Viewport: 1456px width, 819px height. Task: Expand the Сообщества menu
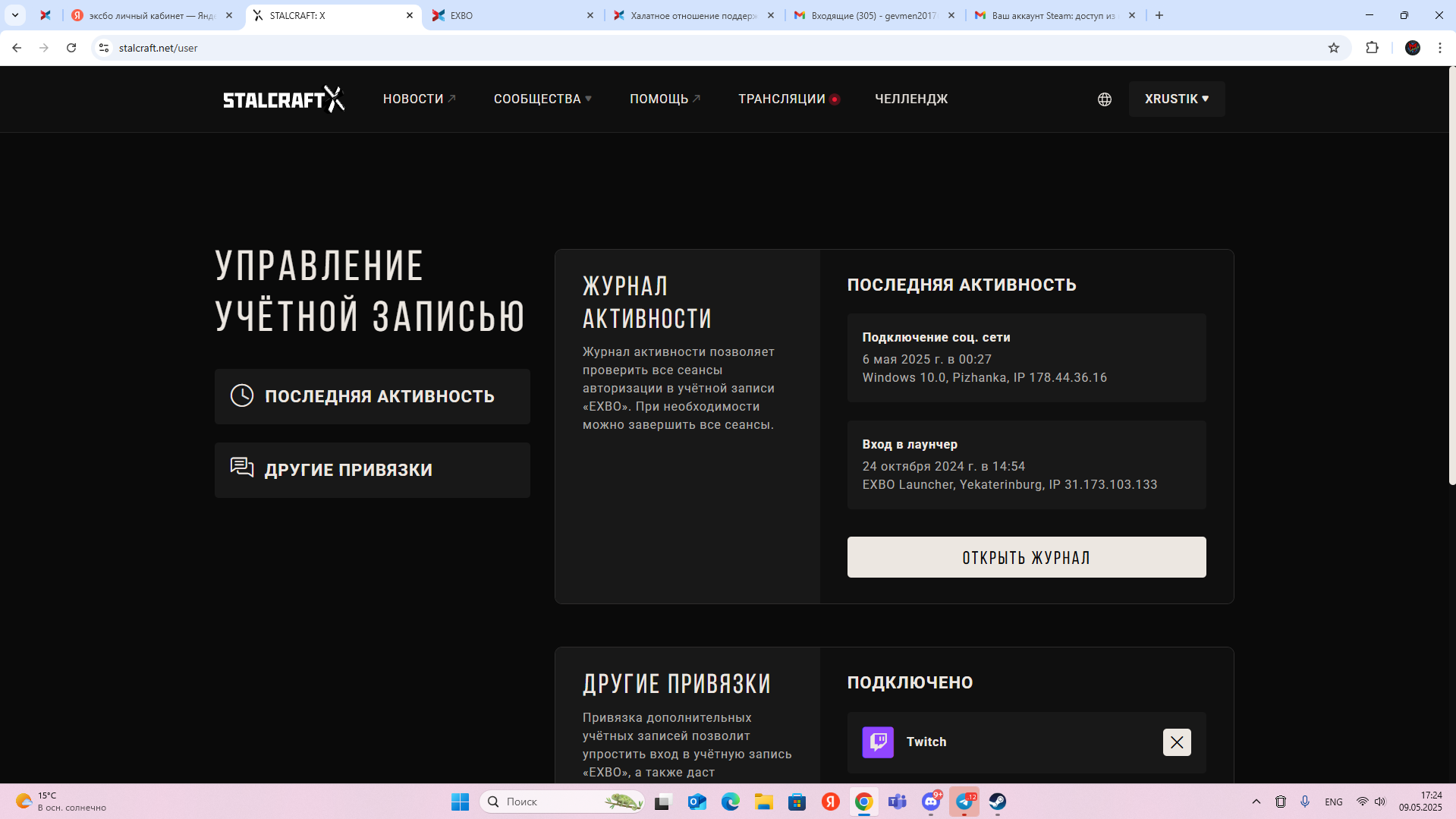542,99
